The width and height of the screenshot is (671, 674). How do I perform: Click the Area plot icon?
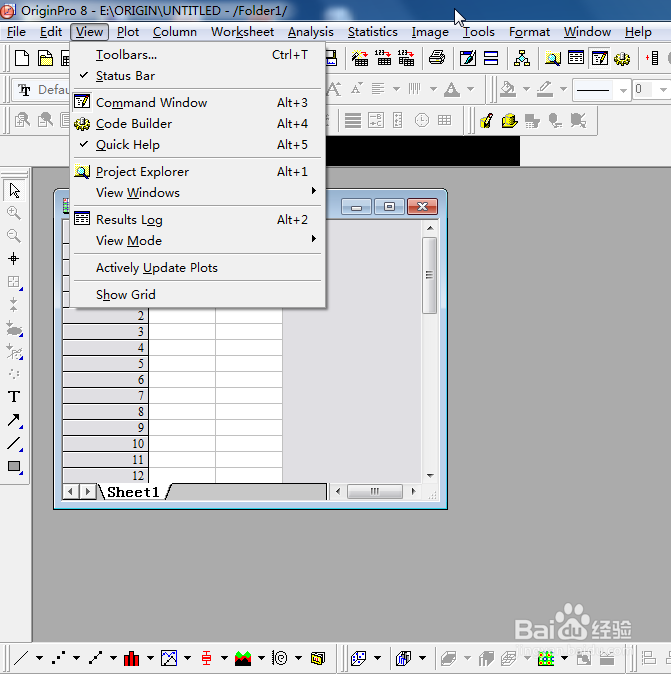coord(243,658)
